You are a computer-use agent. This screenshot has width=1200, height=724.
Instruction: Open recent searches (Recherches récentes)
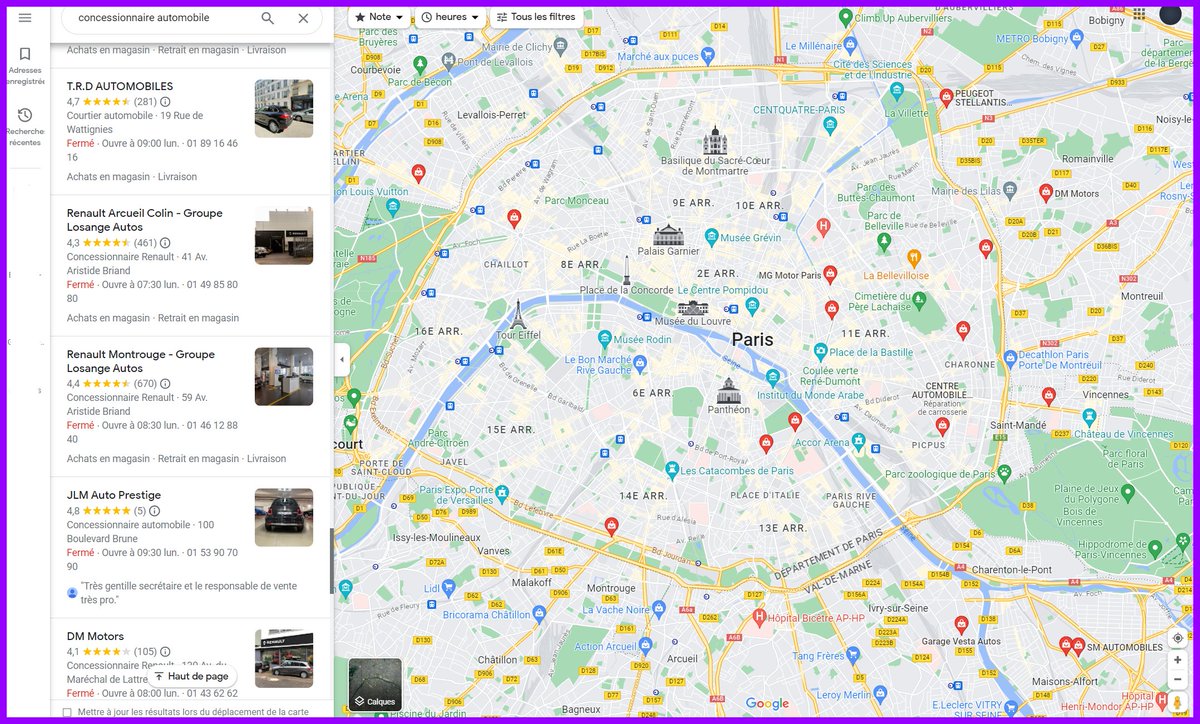pyautogui.click(x=25, y=126)
